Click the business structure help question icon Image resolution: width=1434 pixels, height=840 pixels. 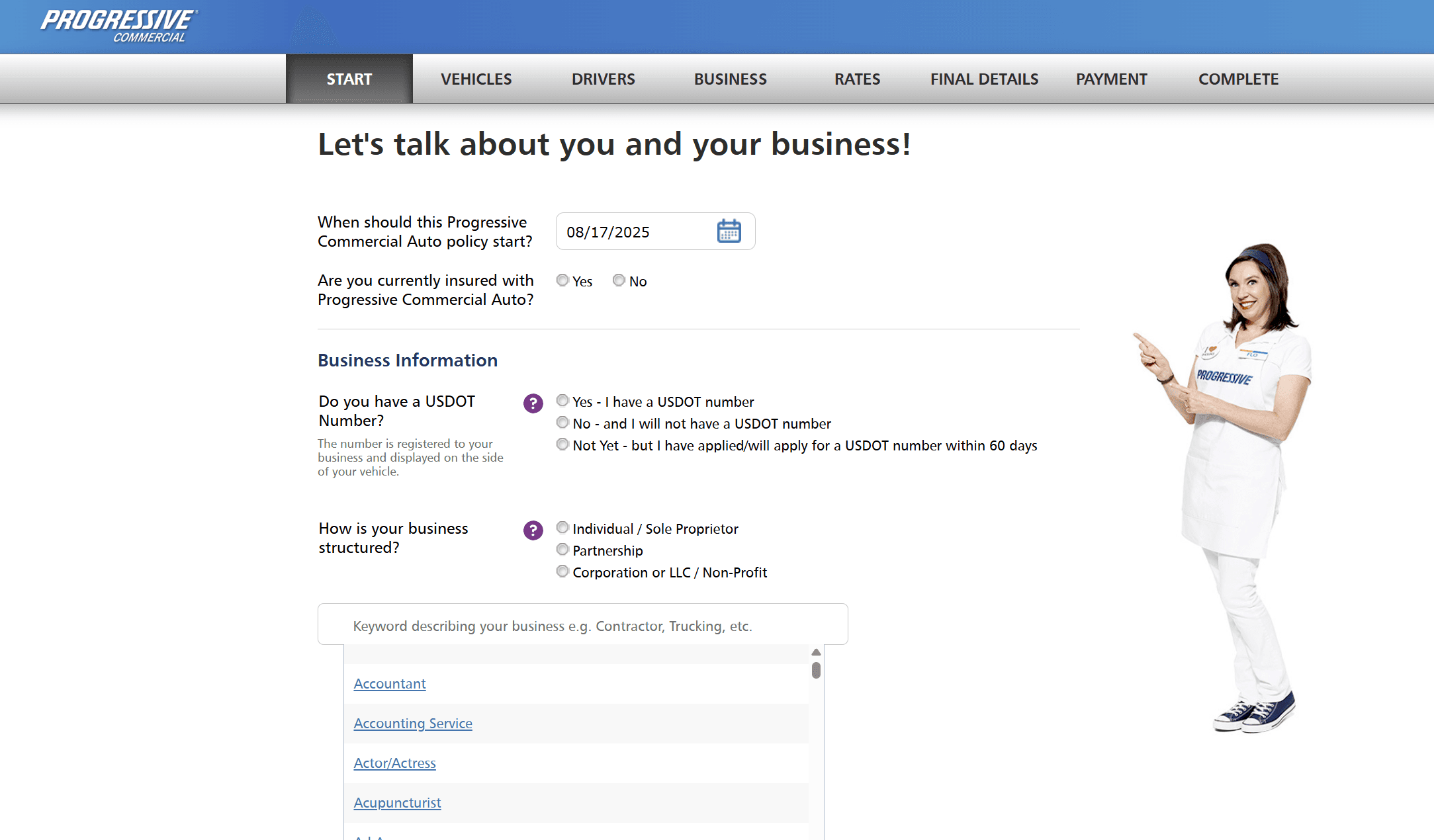pos(533,530)
